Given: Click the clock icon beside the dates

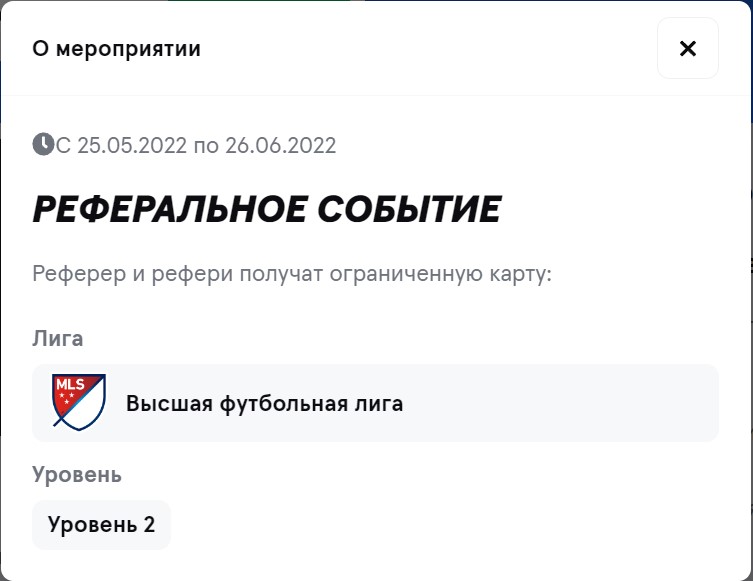Looking at the screenshot, I should click(x=43, y=144).
